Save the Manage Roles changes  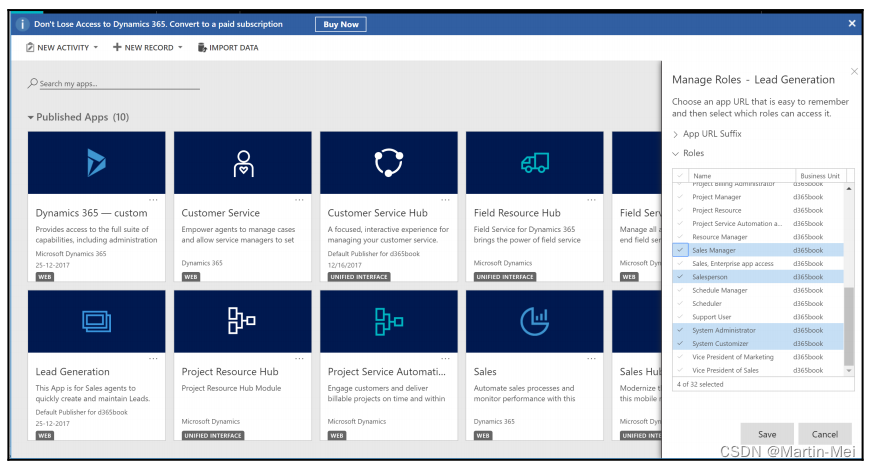tap(767, 434)
